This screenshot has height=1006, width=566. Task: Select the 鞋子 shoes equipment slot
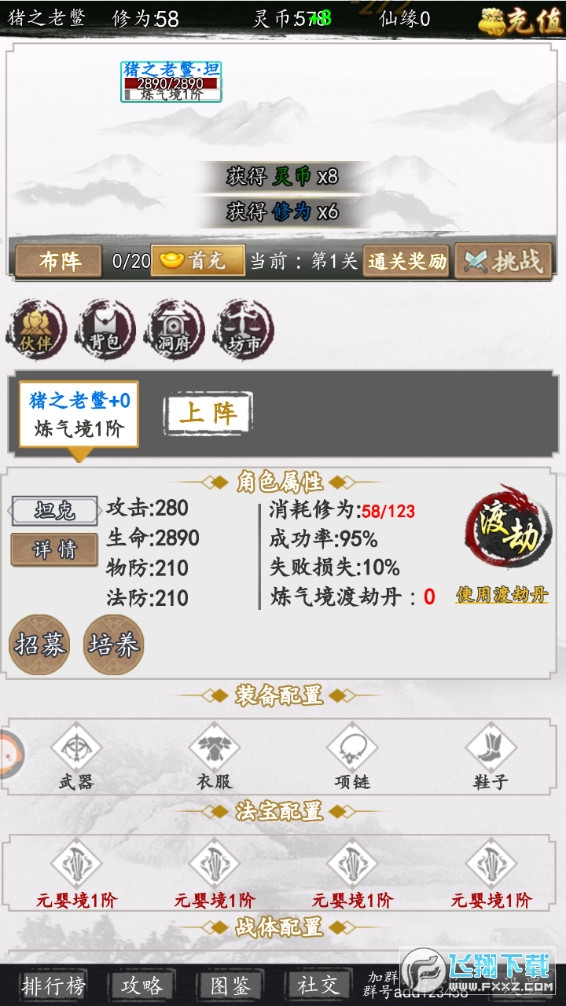click(491, 756)
